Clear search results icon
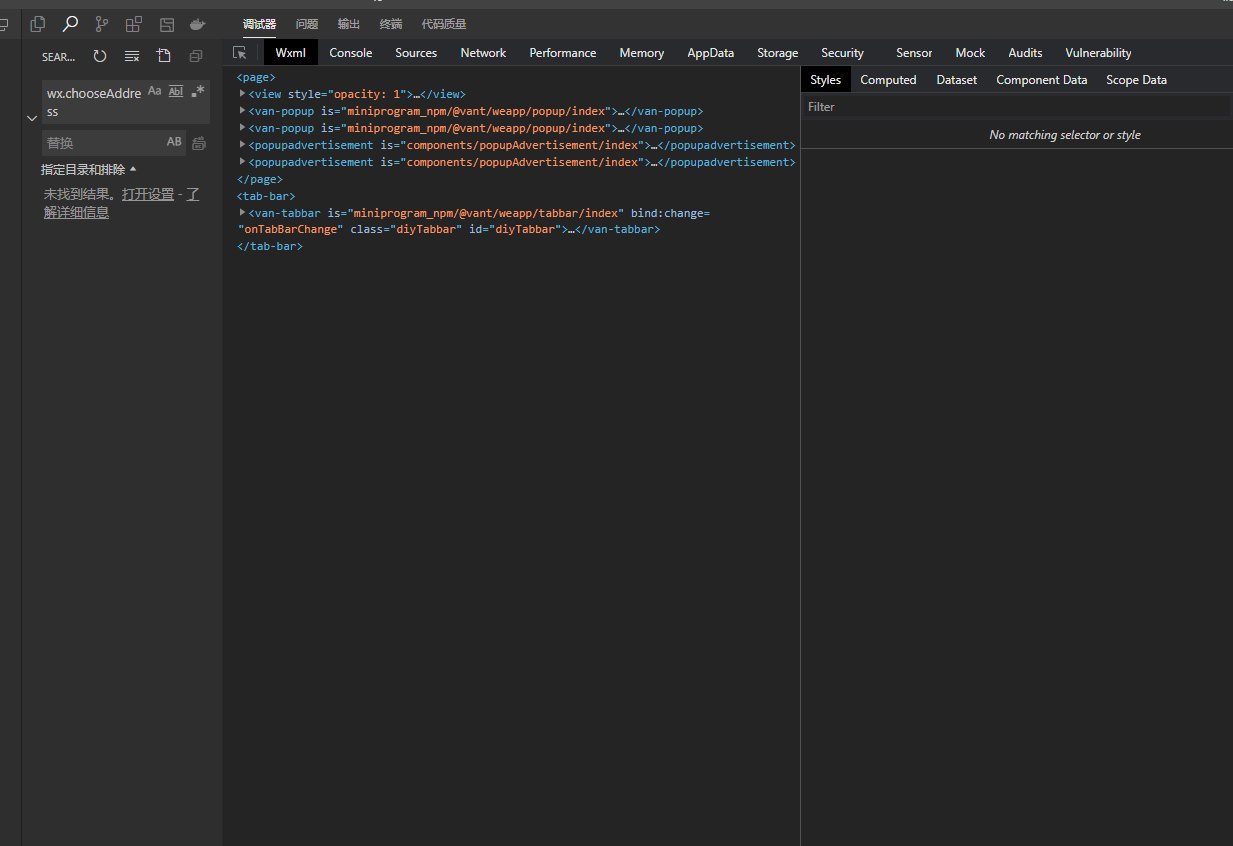This screenshot has height=846, width=1233. tap(132, 57)
